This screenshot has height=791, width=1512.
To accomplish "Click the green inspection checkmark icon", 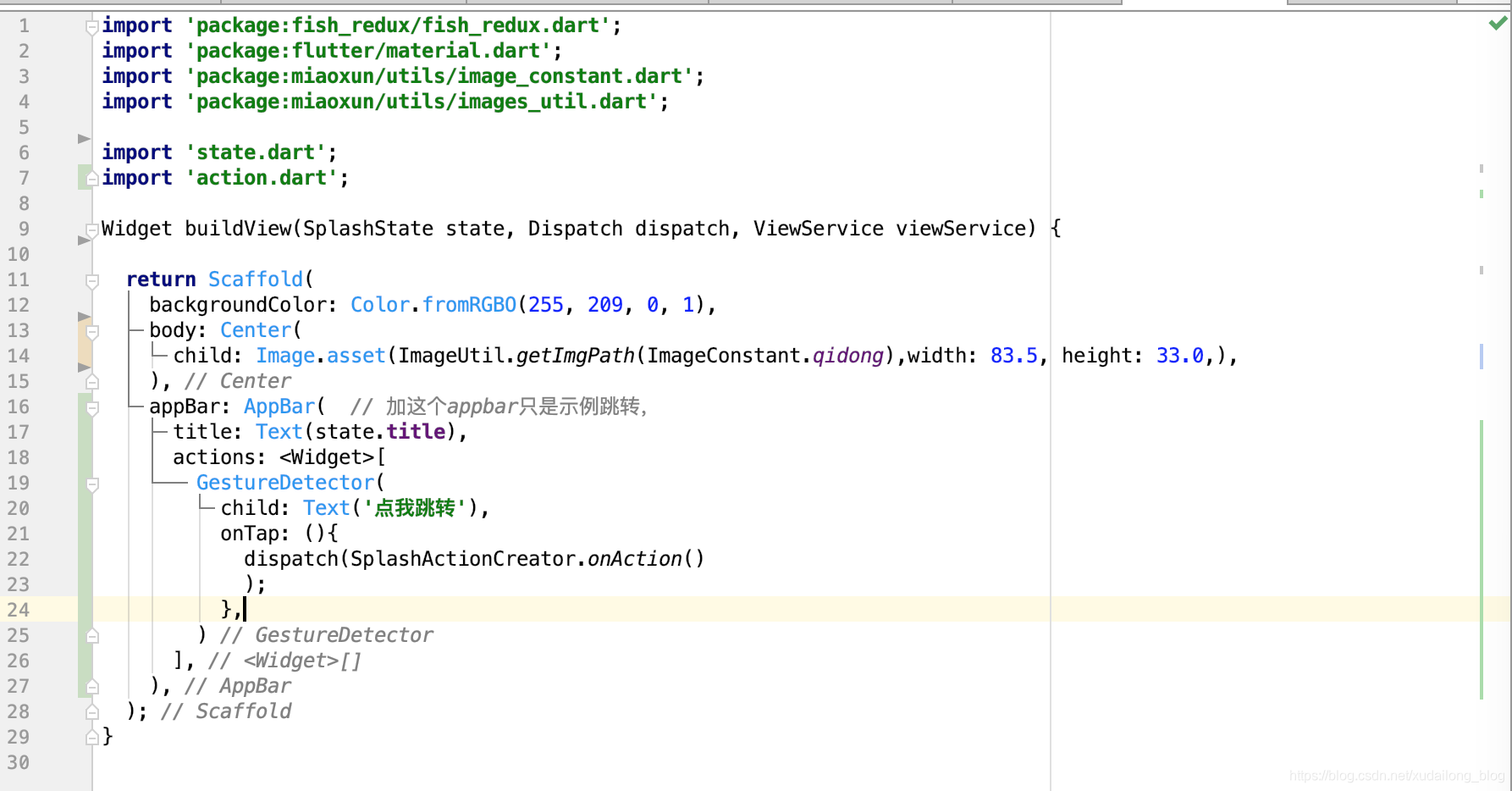I will (x=1498, y=24).
